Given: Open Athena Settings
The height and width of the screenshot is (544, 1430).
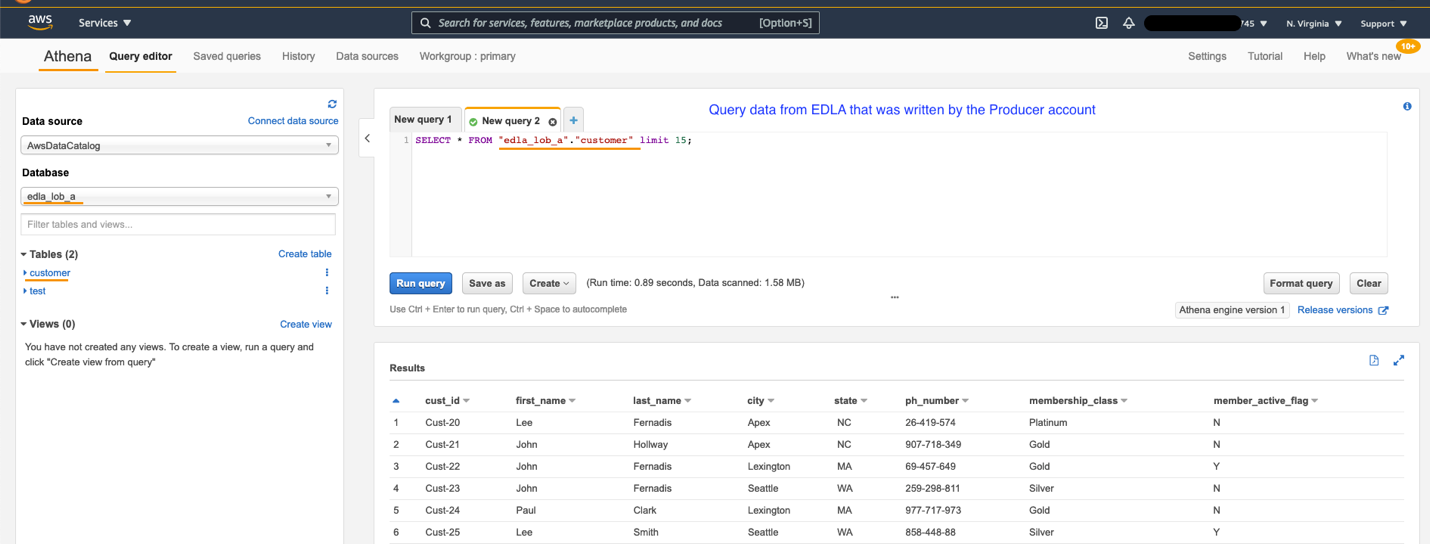Looking at the screenshot, I should (1207, 57).
